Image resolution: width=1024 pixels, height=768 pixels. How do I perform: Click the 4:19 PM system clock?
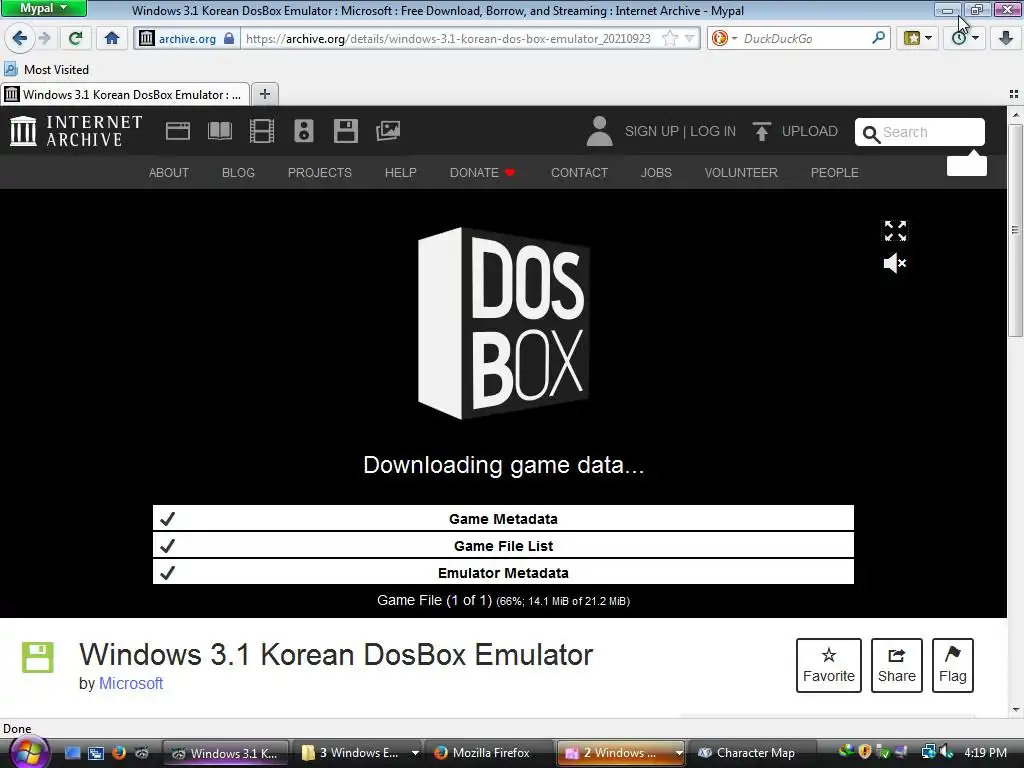pos(985,752)
